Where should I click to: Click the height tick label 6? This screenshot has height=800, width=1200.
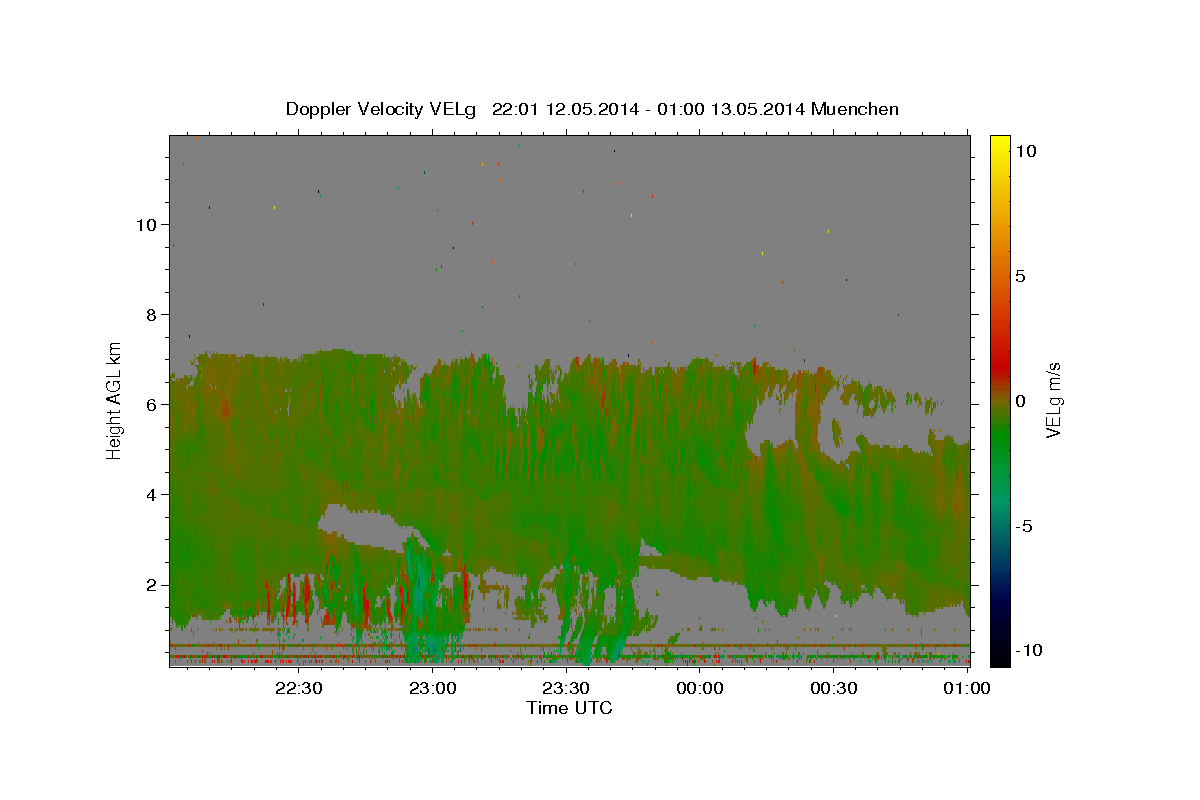click(151, 404)
